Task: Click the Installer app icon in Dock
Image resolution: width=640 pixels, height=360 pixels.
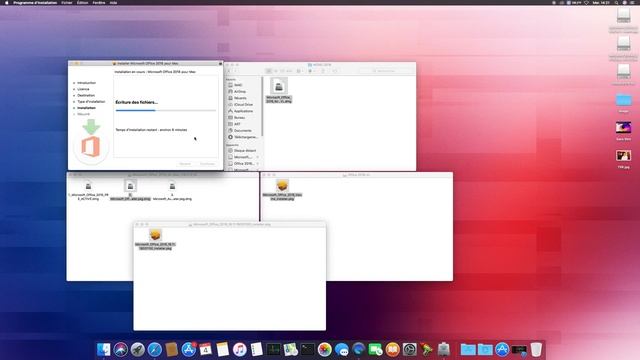Action: click(443, 349)
